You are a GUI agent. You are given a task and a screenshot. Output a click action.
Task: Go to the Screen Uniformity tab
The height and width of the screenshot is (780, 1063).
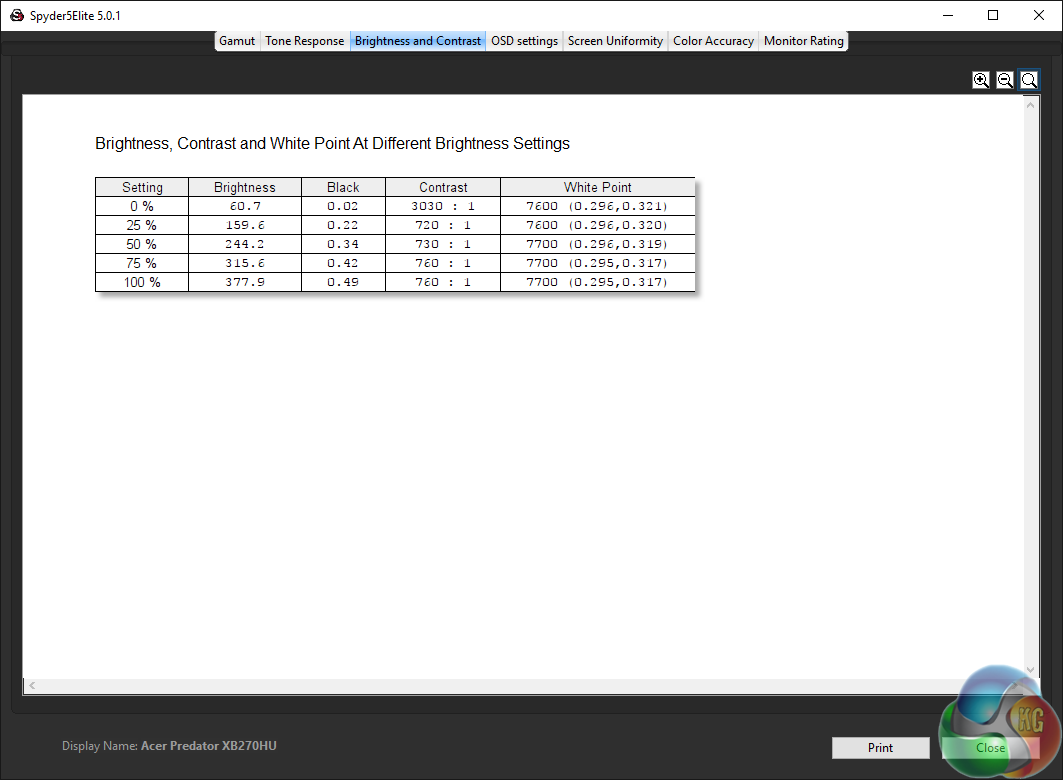(615, 41)
